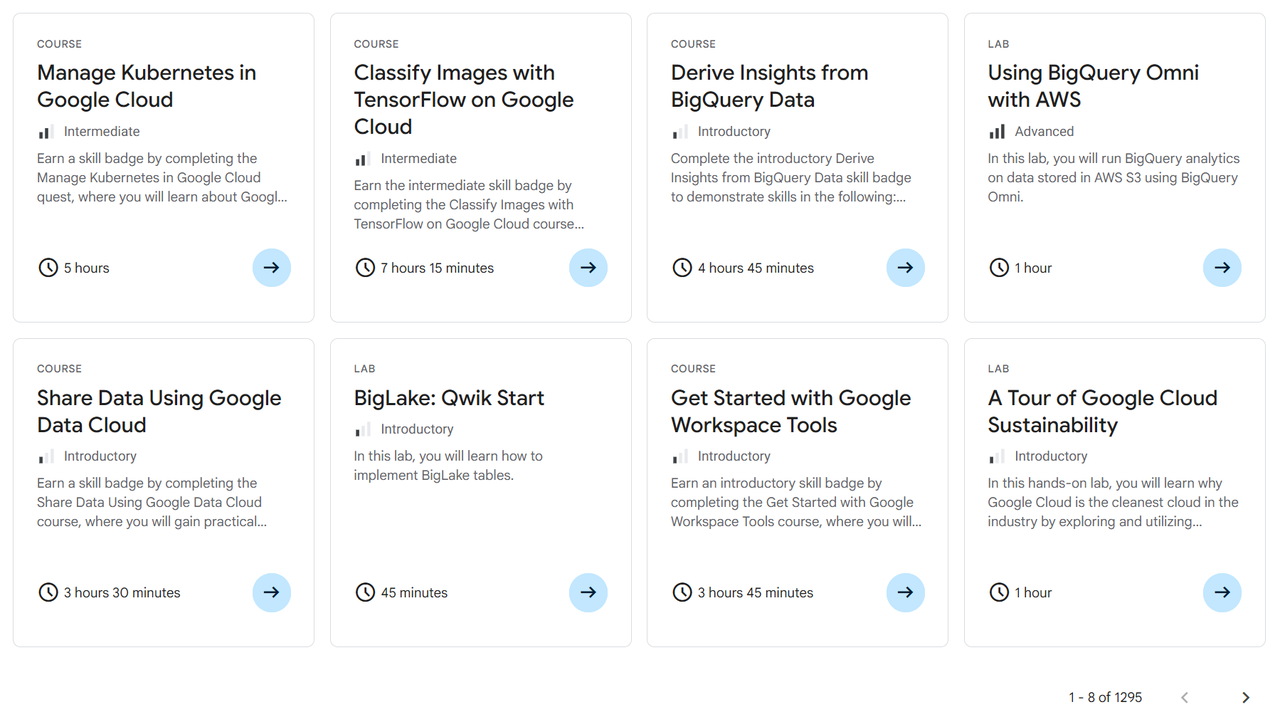Image resolution: width=1280 pixels, height=712 pixels.
Task: Click the '1 hour' duration on Sustainability card
Action: [x=1033, y=593]
